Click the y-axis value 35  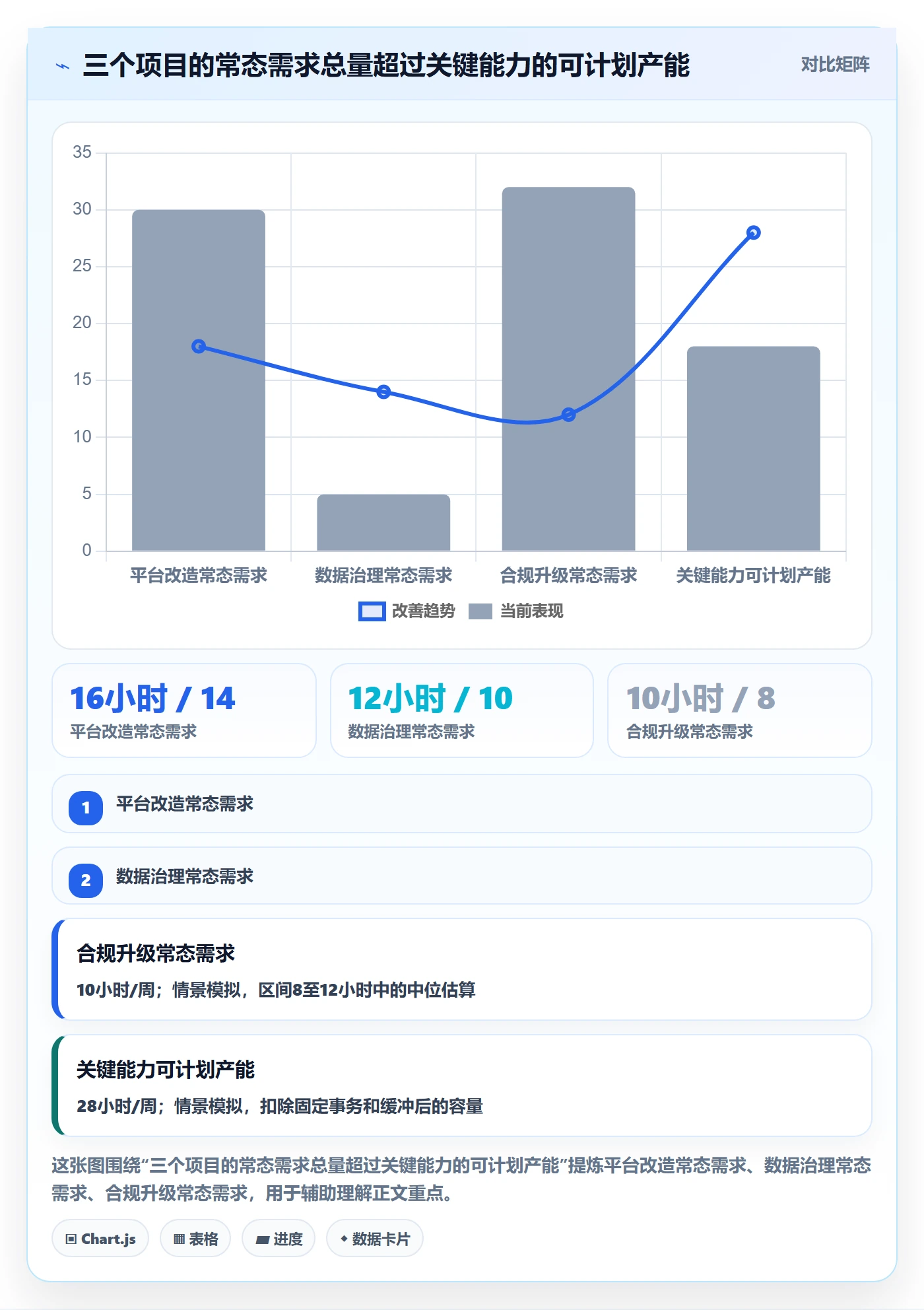click(82, 152)
